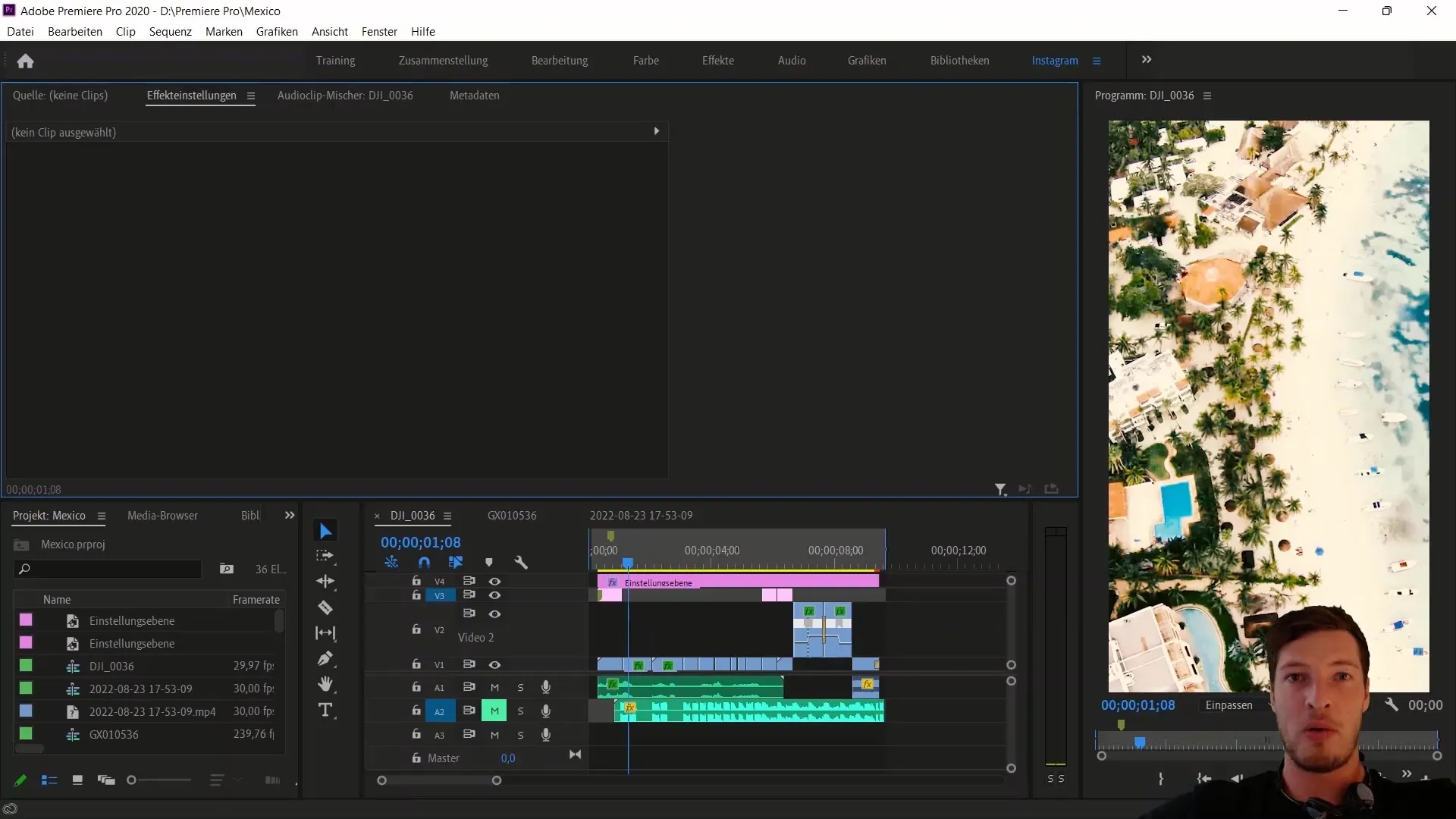Select the Razor tool
The height and width of the screenshot is (819, 1456).
click(325, 607)
